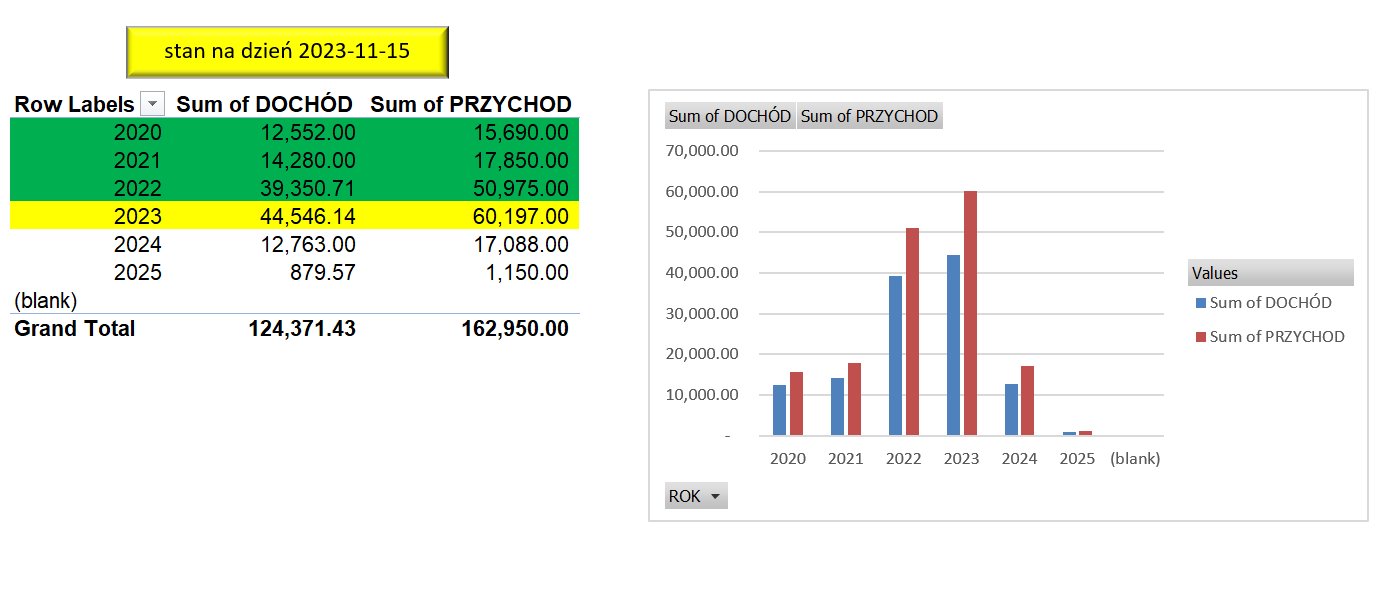Screen dimensions: 1380x590
Task: Click the red 2023 bar in the chart
Action: [969, 313]
